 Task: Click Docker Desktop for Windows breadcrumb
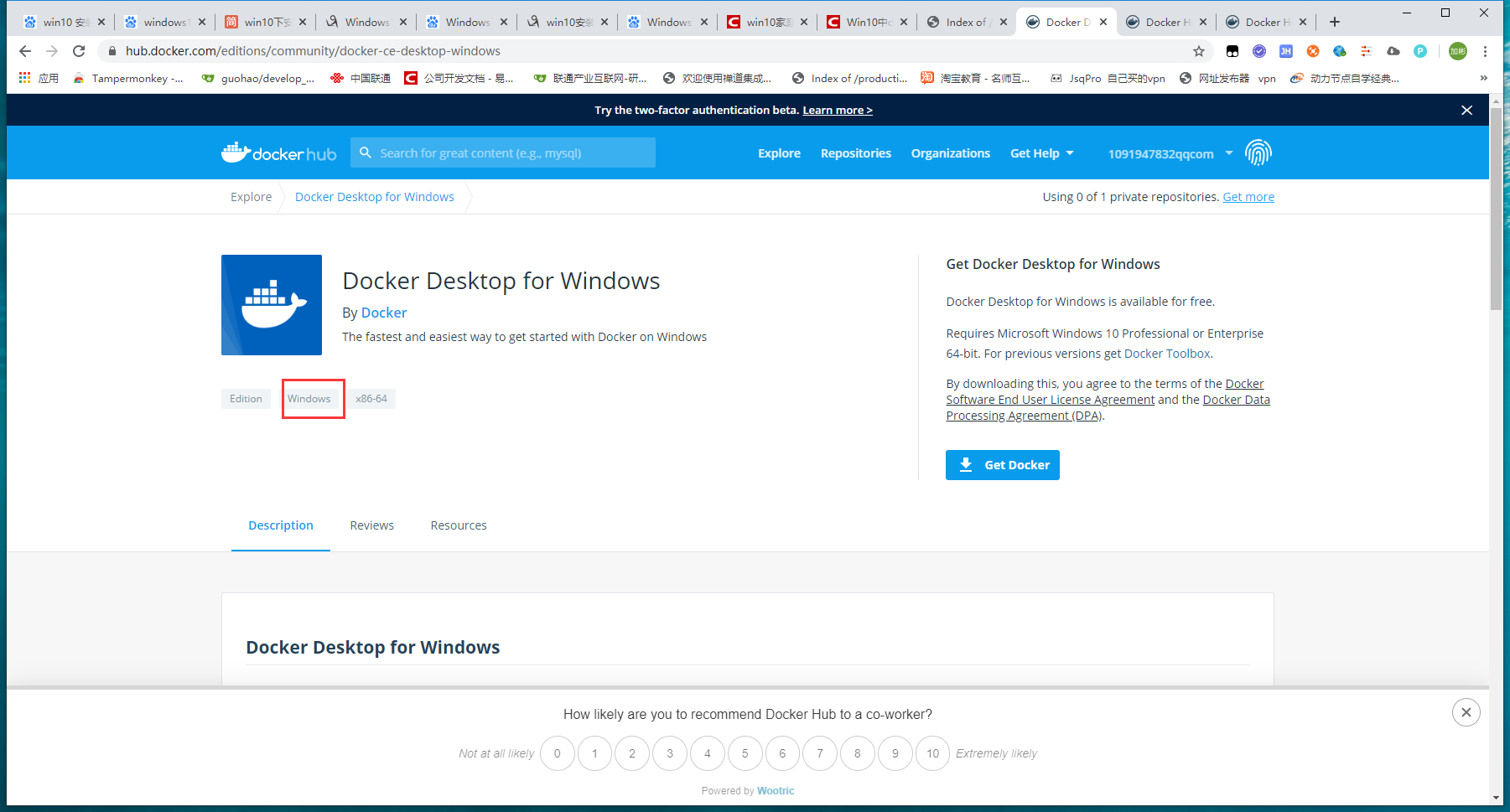pyautogui.click(x=375, y=197)
